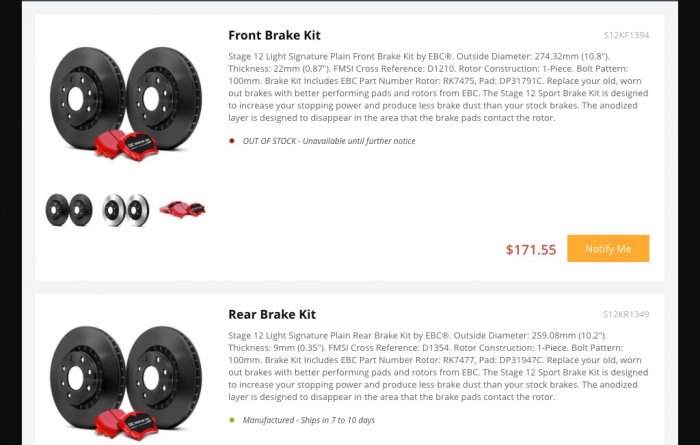Open the Front Brake Kit title link

[274, 35]
